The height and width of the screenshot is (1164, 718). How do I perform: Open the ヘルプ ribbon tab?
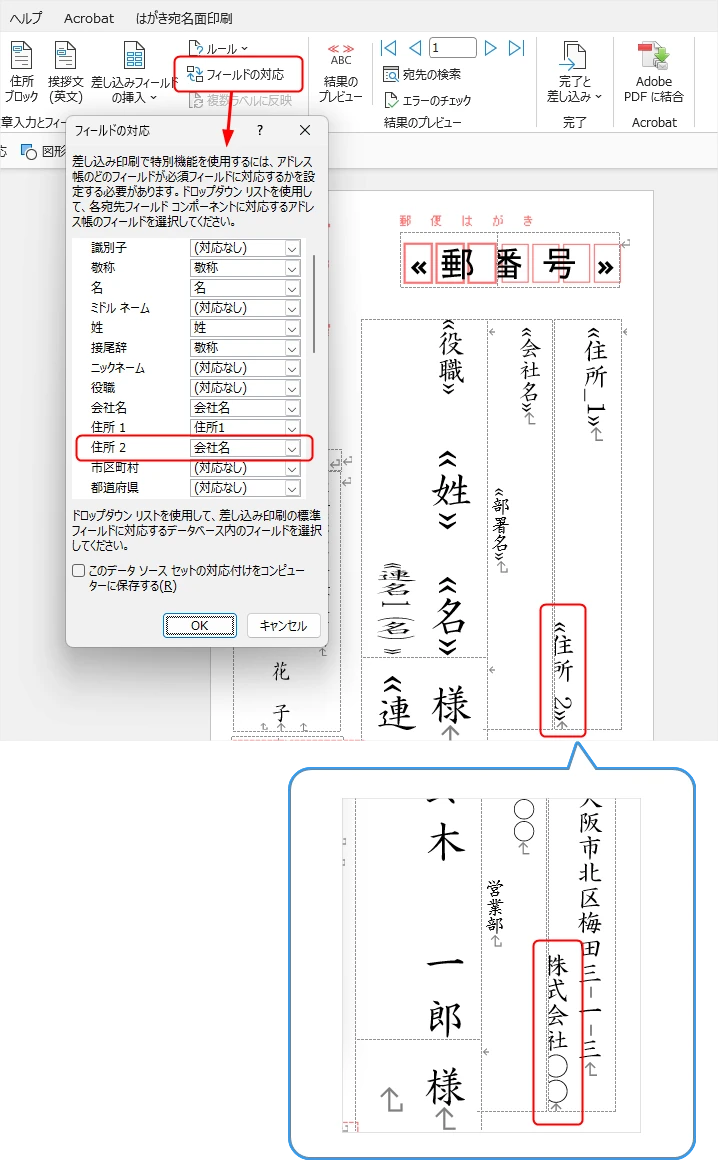tap(26, 18)
